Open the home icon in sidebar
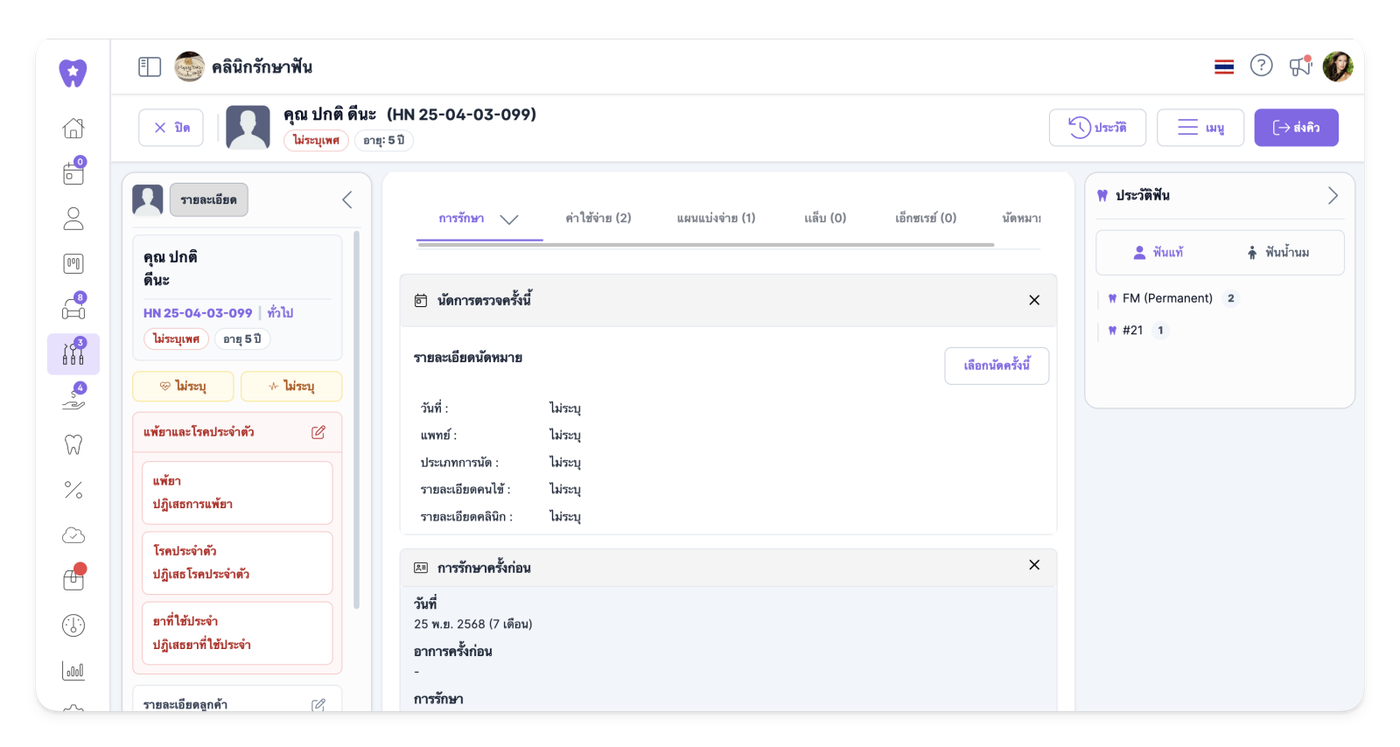 coord(73,128)
